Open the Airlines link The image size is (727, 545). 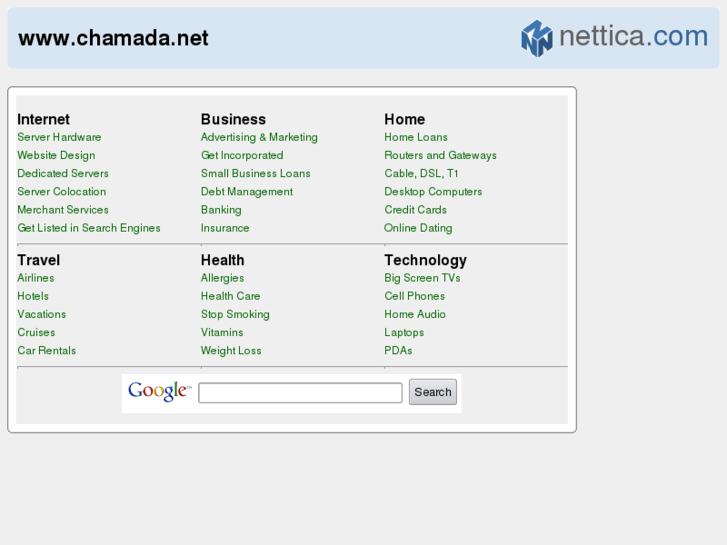click(36, 278)
